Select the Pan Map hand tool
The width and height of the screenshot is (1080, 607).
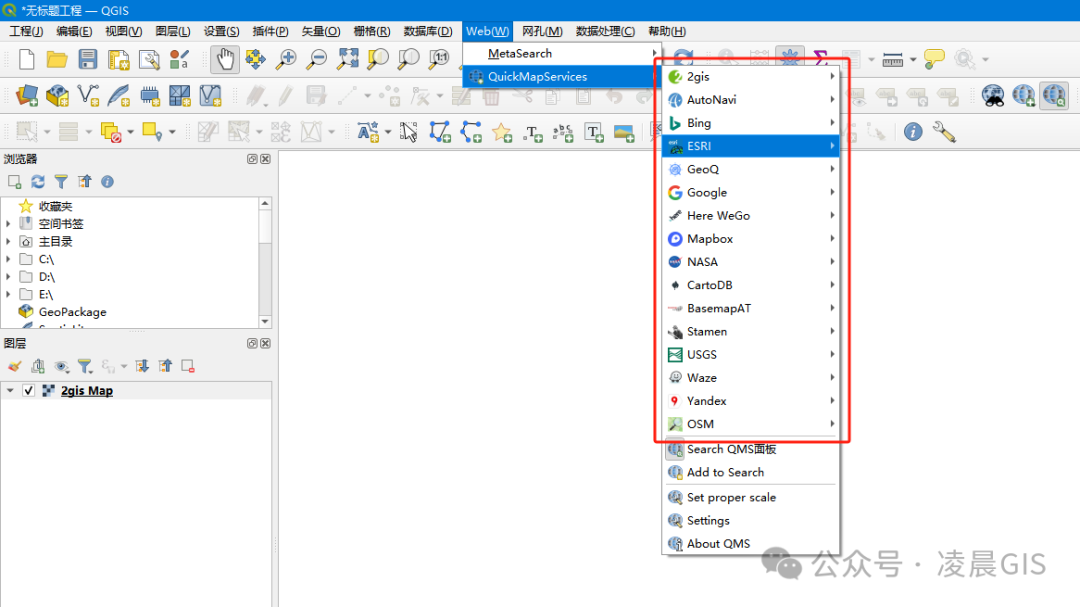point(225,59)
